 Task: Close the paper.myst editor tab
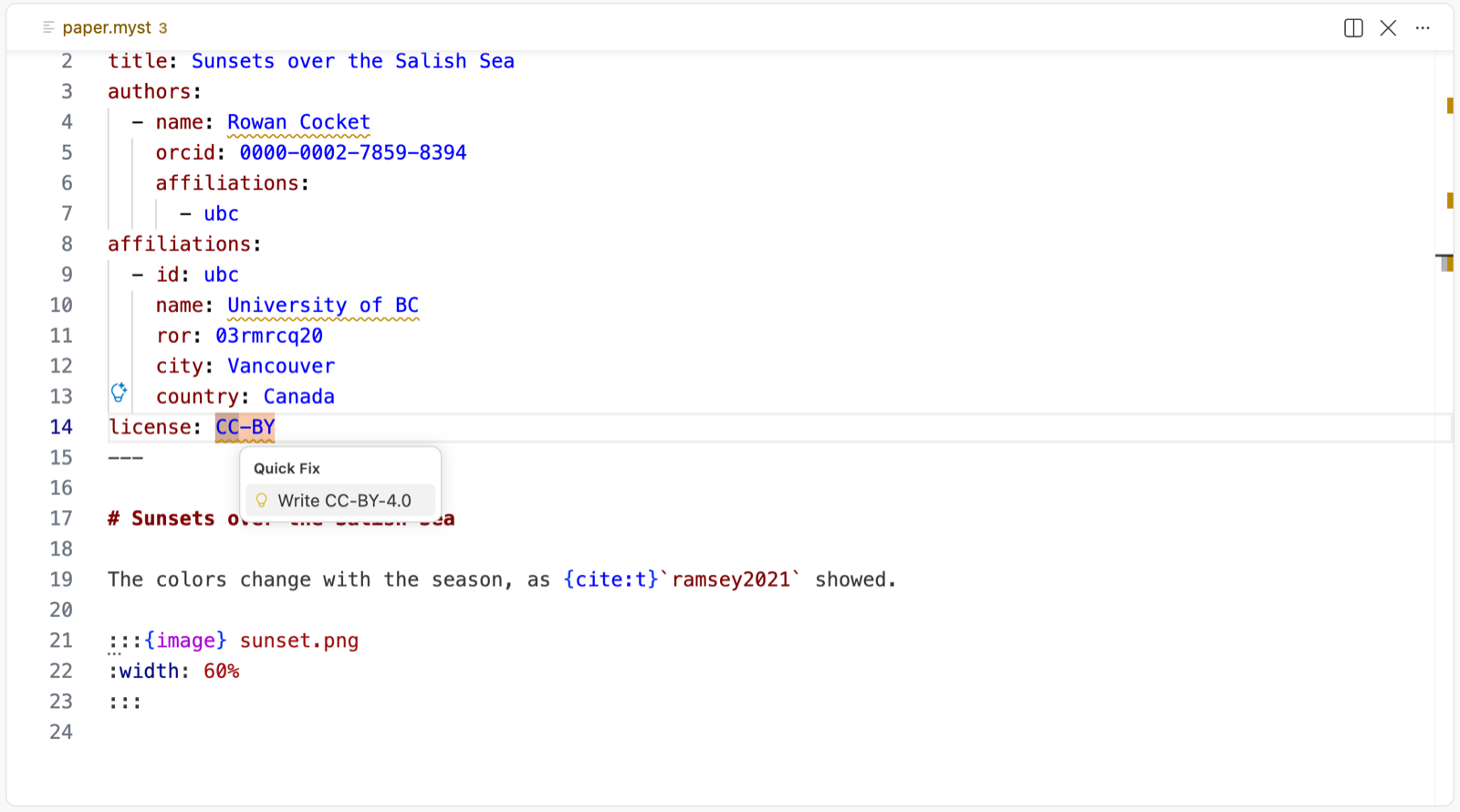point(1388,28)
